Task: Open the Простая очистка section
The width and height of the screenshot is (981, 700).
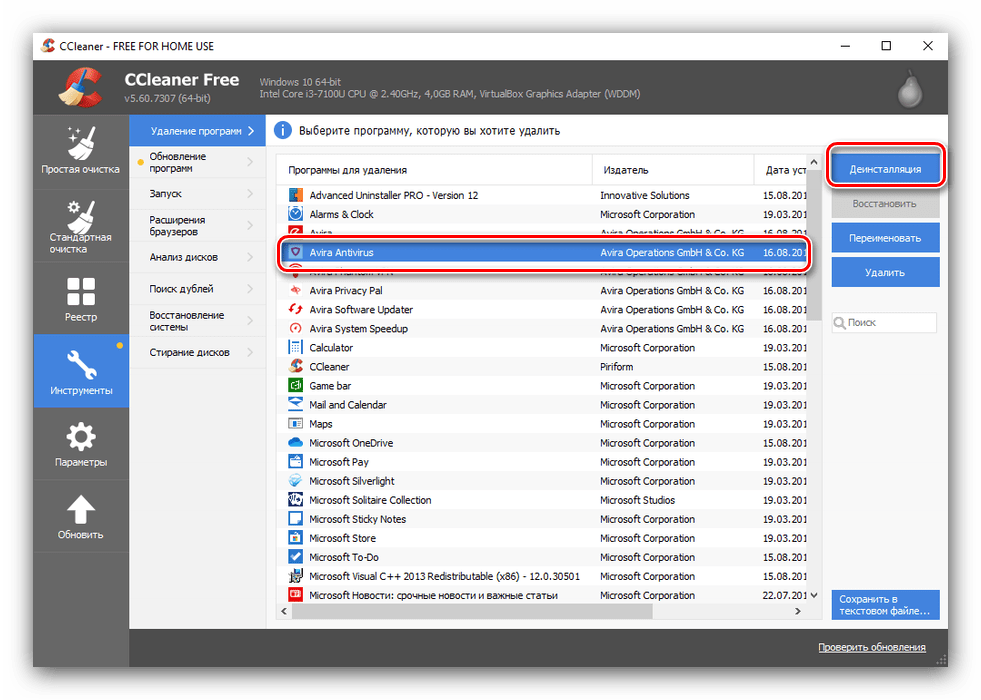Action: 80,150
